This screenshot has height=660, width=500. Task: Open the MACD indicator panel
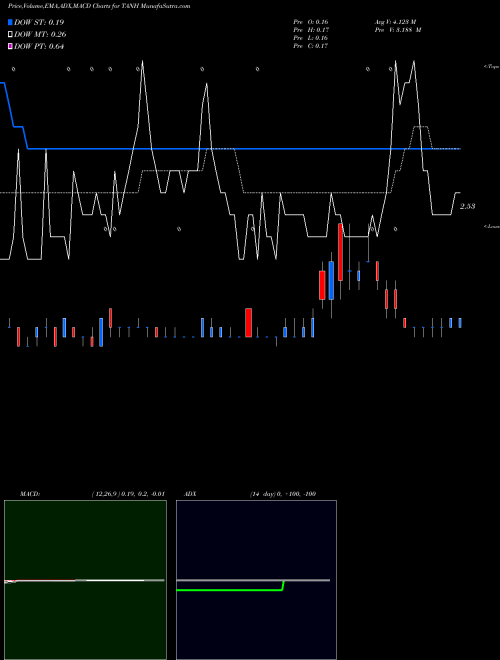click(x=85, y=580)
